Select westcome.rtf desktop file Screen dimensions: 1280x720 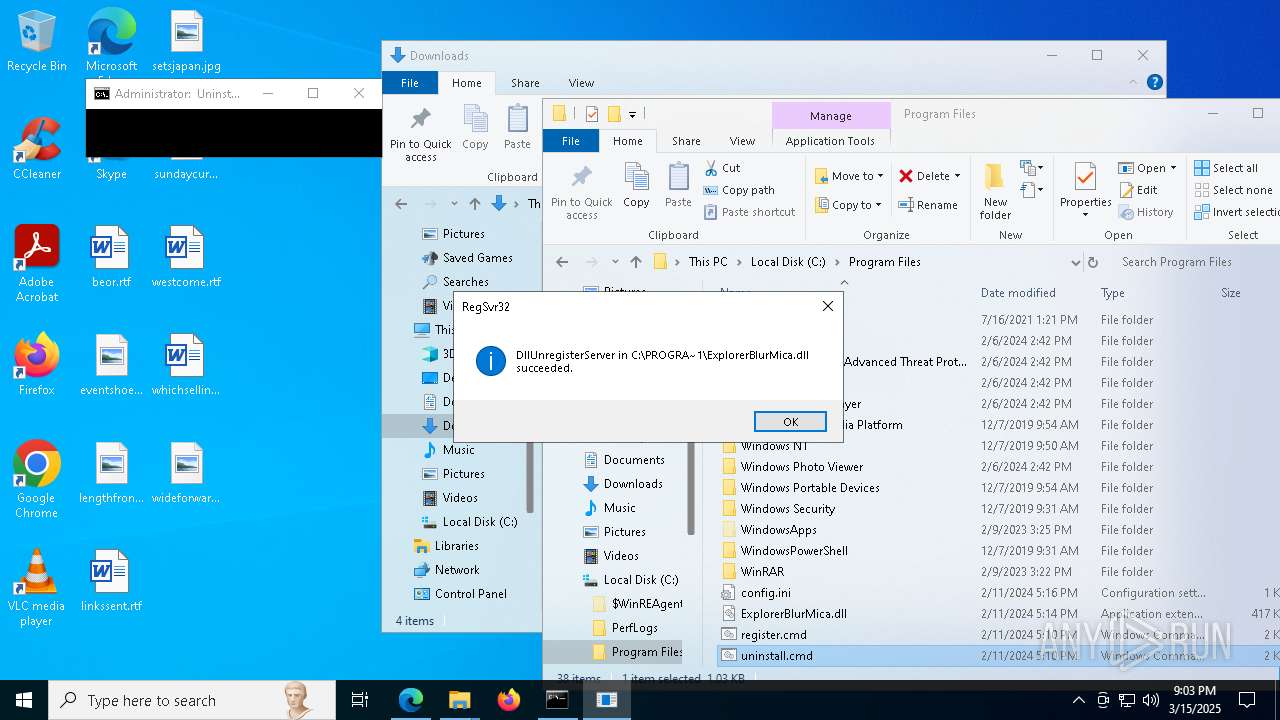coord(187,257)
